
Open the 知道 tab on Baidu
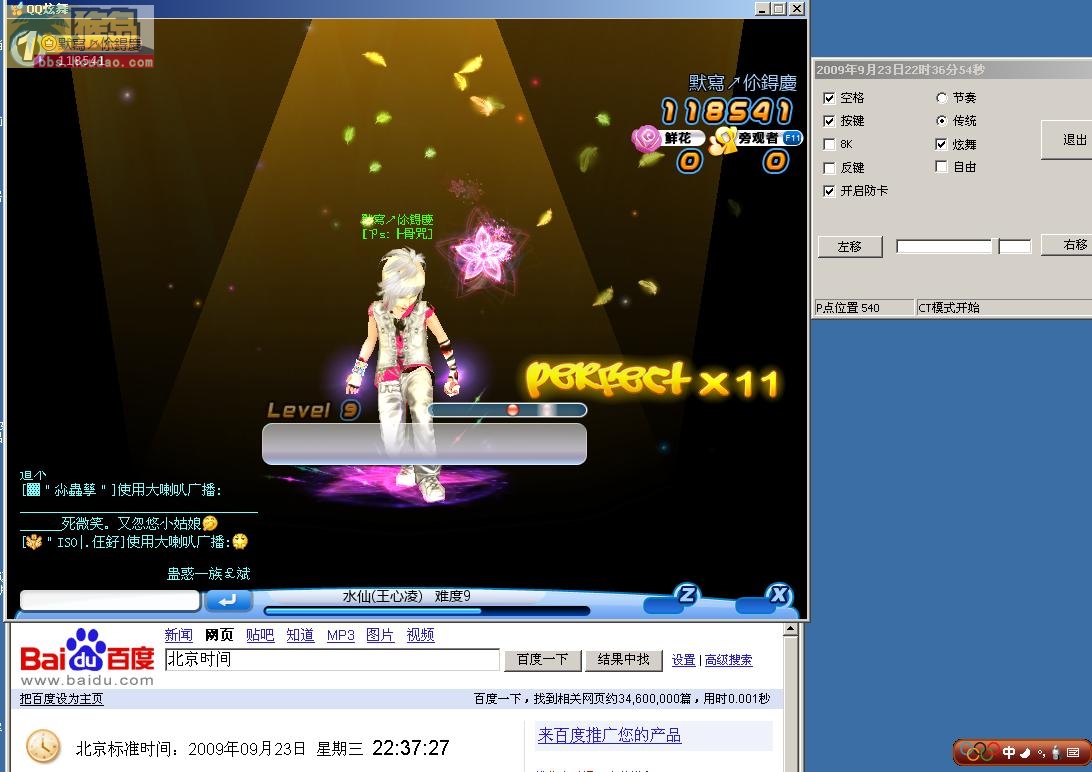pyautogui.click(x=300, y=635)
